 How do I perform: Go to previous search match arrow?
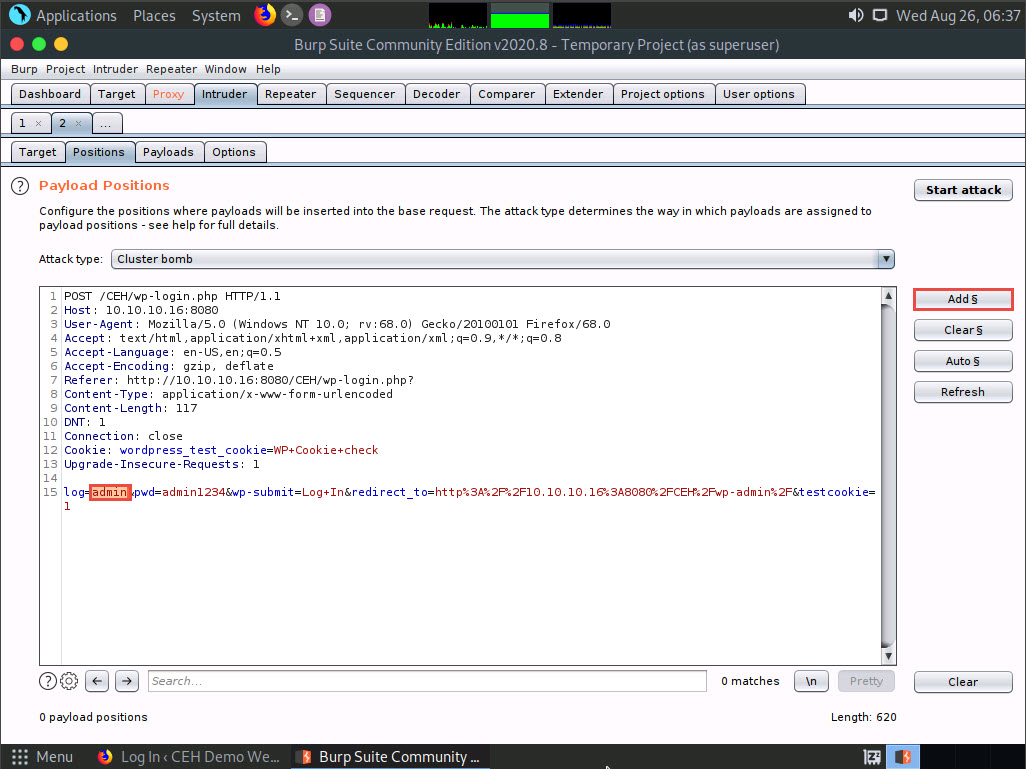97,681
